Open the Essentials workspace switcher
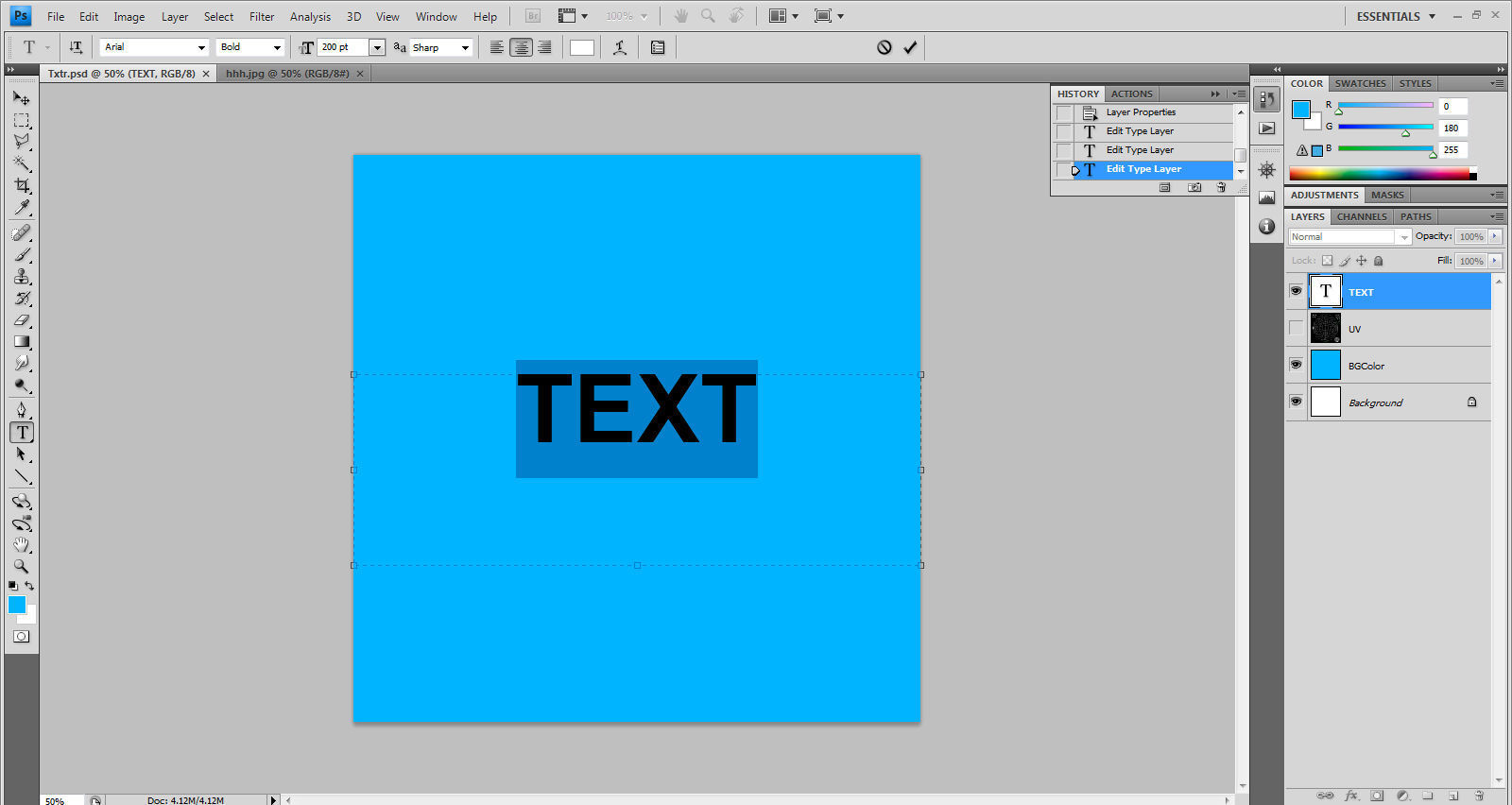 (1396, 16)
